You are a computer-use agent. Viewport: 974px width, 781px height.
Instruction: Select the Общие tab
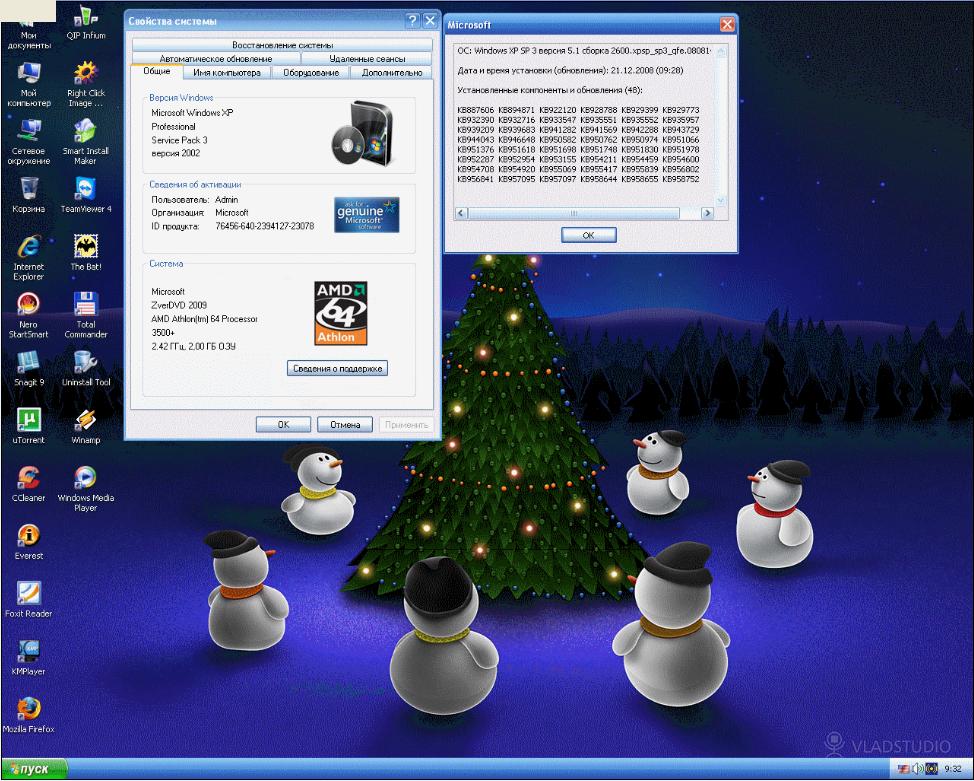(157, 71)
